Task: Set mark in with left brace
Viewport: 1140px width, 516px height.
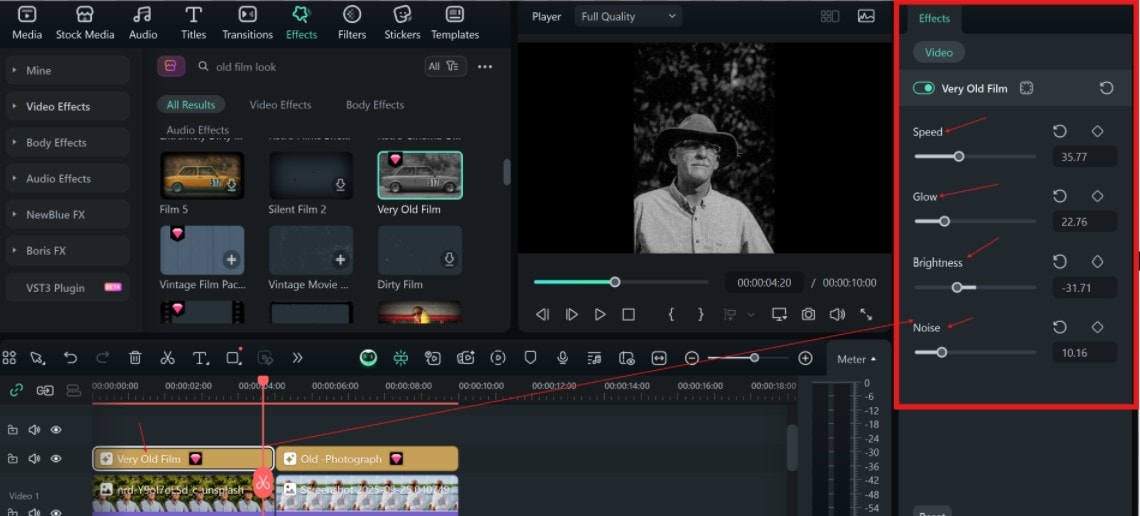Action: pyautogui.click(x=671, y=315)
